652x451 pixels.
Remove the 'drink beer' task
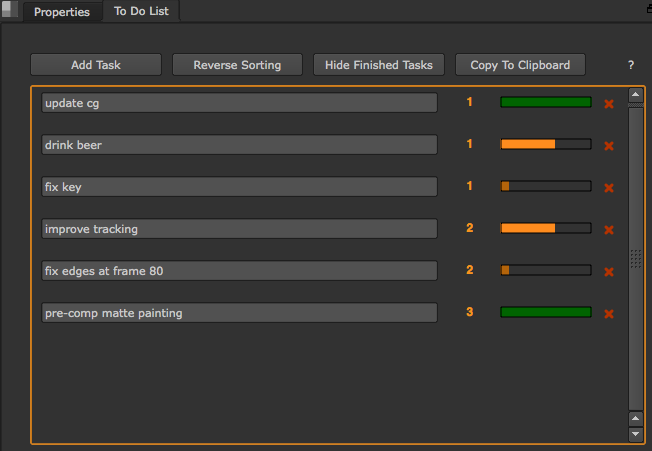click(608, 145)
